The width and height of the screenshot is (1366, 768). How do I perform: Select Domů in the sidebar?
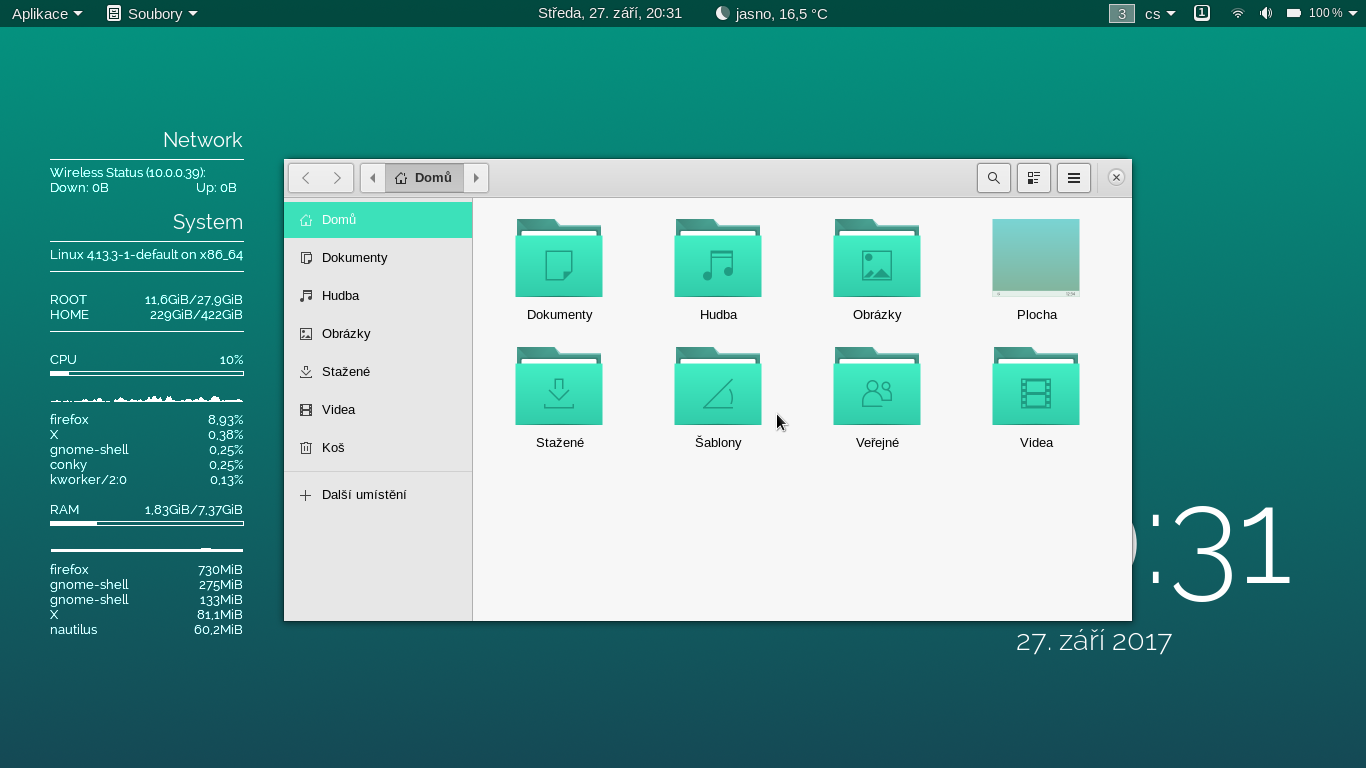pos(378,220)
